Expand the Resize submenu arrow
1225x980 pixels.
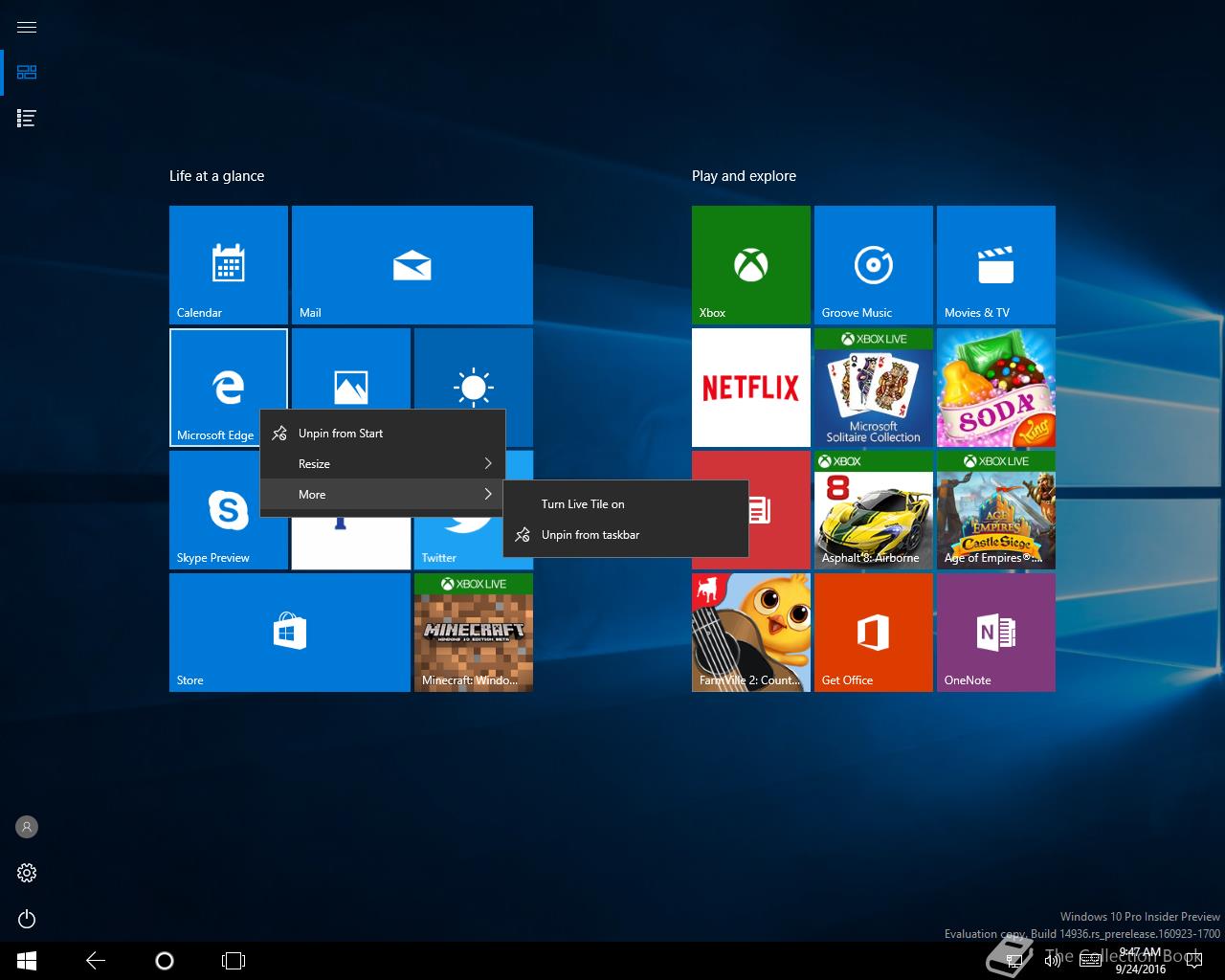[488, 464]
